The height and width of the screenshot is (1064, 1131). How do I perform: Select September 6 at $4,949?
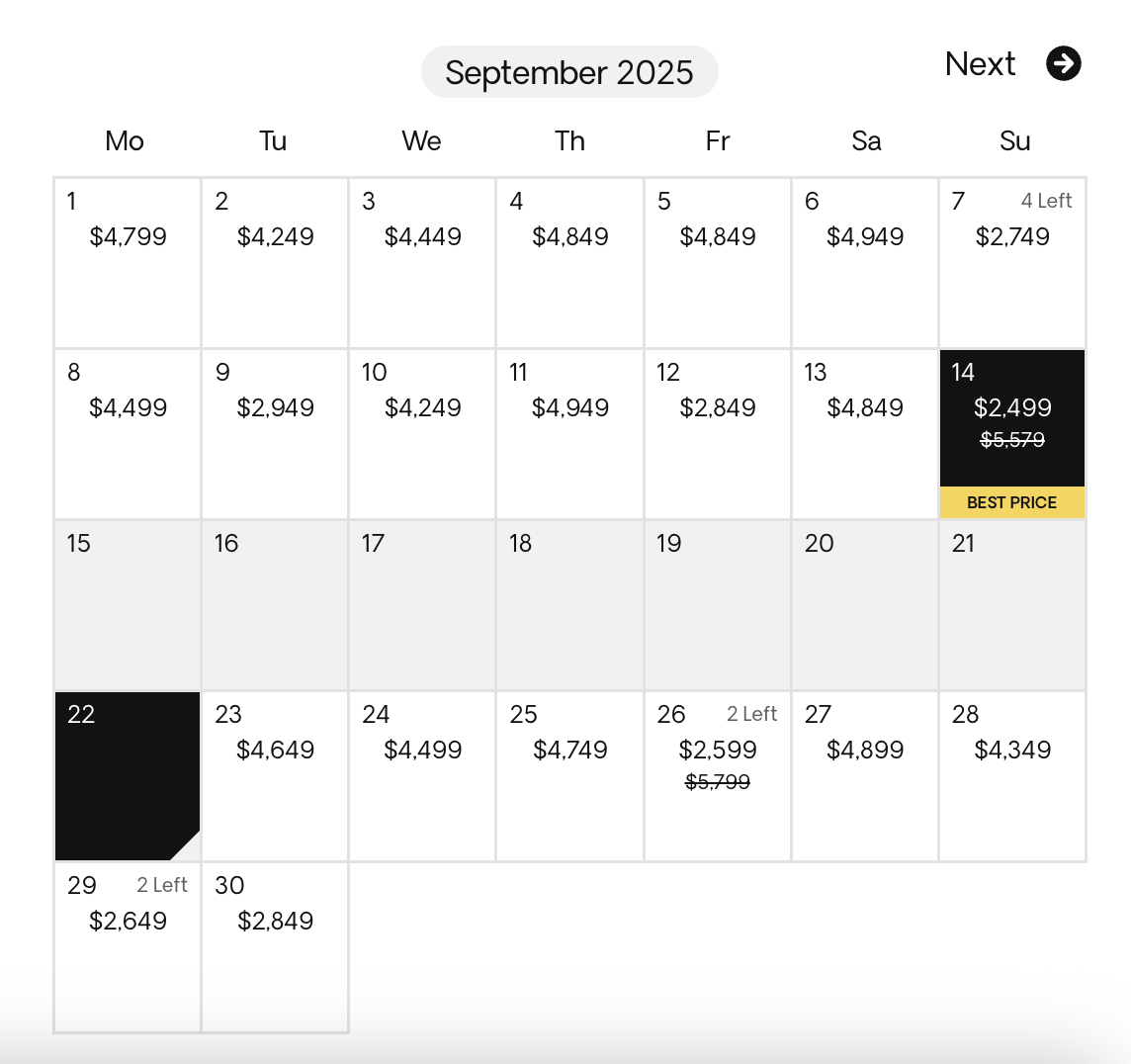point(865,263)
